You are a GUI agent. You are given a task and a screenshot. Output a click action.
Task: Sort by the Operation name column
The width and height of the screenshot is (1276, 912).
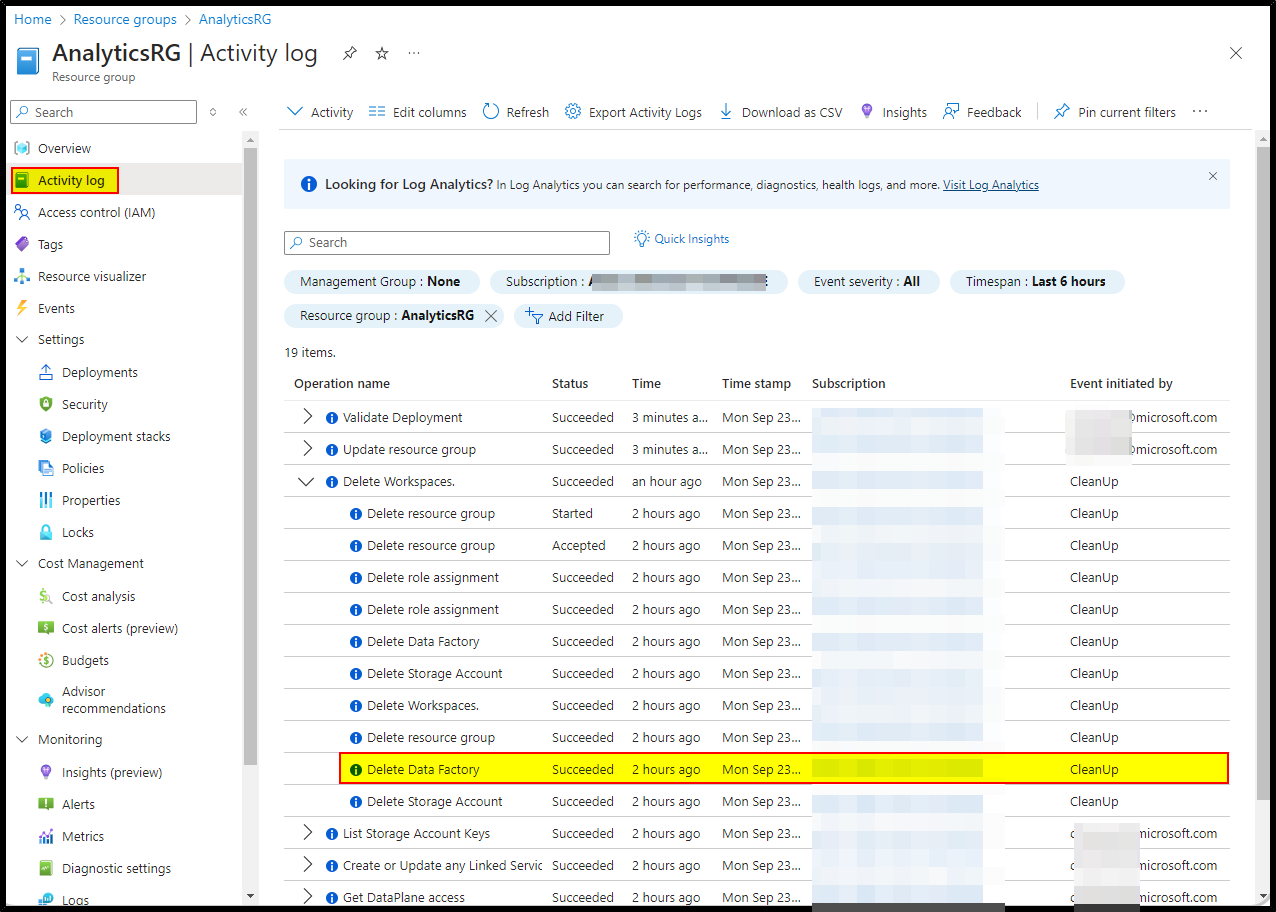point(342,384)
